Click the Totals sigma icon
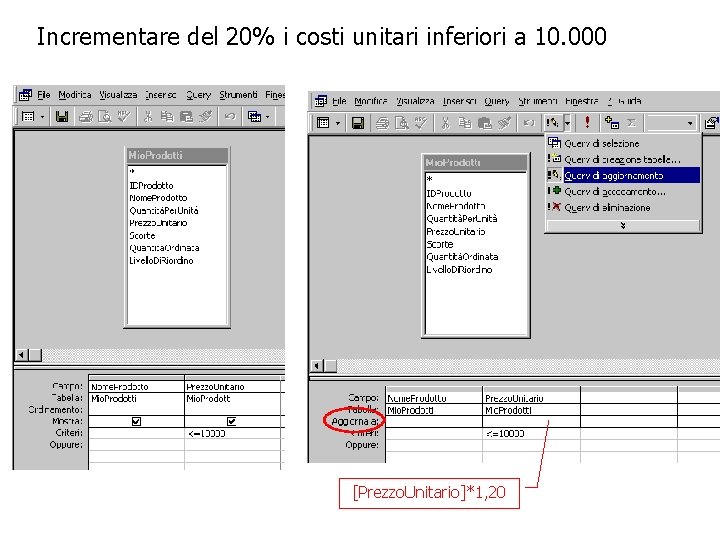The width and height of the screenshot is (720, 540). (x=632, y=123)
